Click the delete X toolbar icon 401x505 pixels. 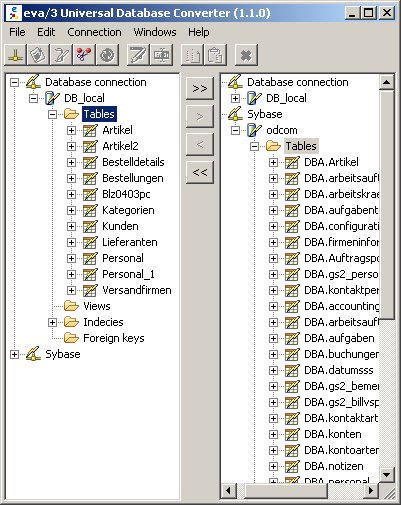tap(246, 55)
